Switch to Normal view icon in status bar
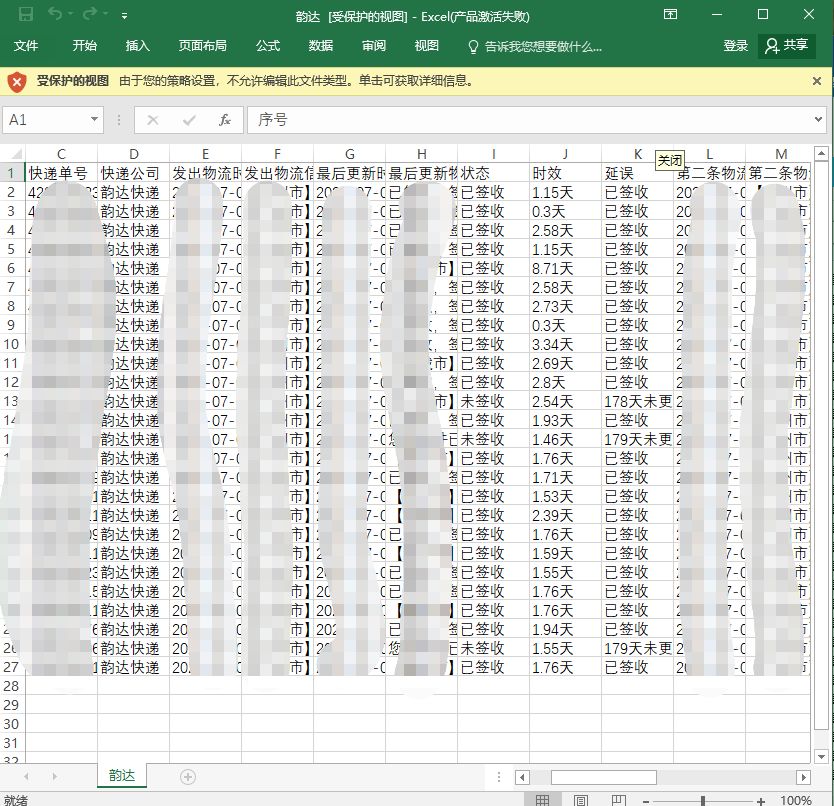The width and height of the screenshot is (834, 806). (x=543, y=800)
